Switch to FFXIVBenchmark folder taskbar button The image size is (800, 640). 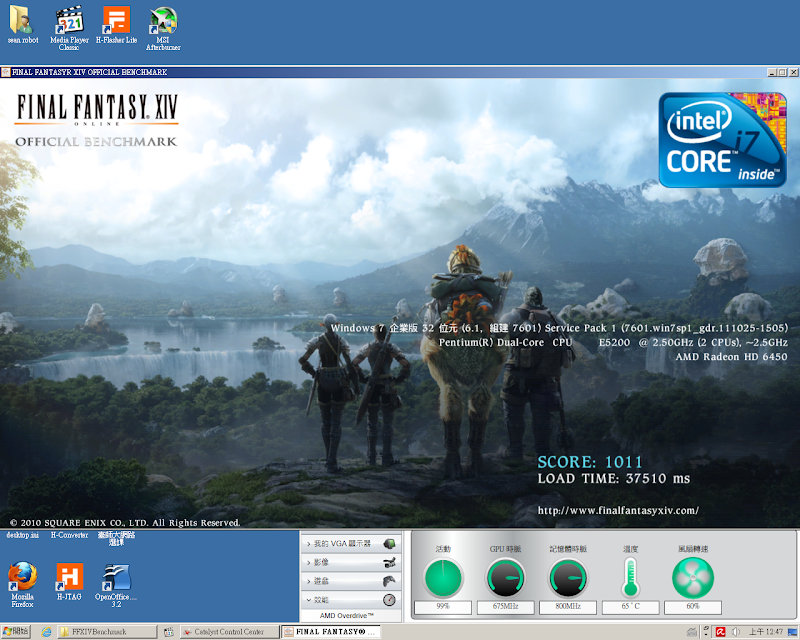(106, 632)
